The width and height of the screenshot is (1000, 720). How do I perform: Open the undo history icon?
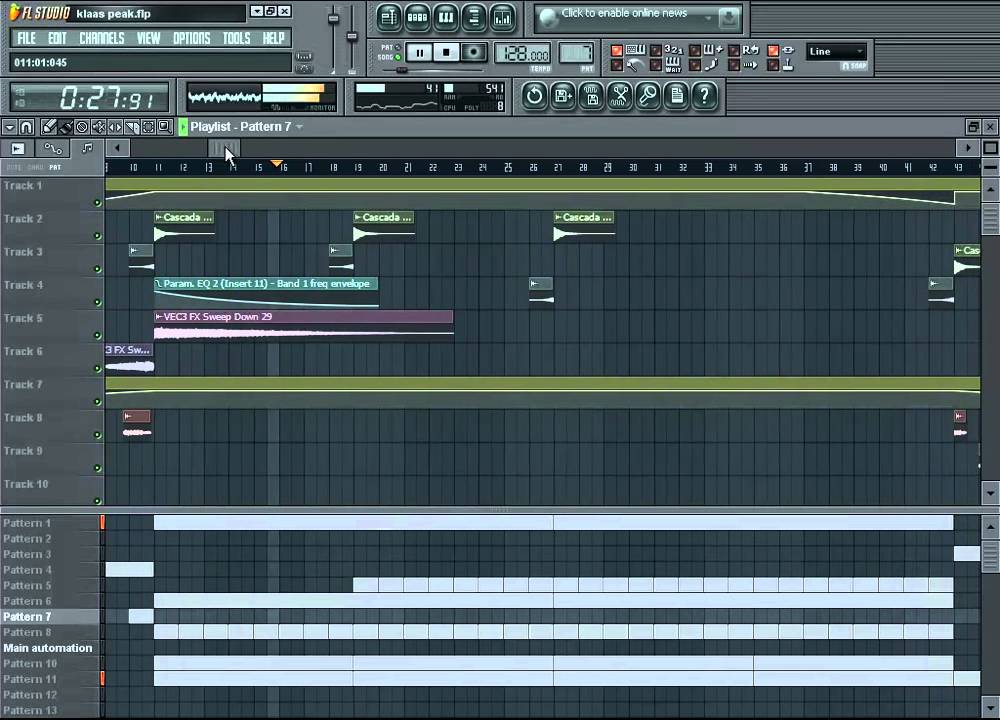[534, 96]
